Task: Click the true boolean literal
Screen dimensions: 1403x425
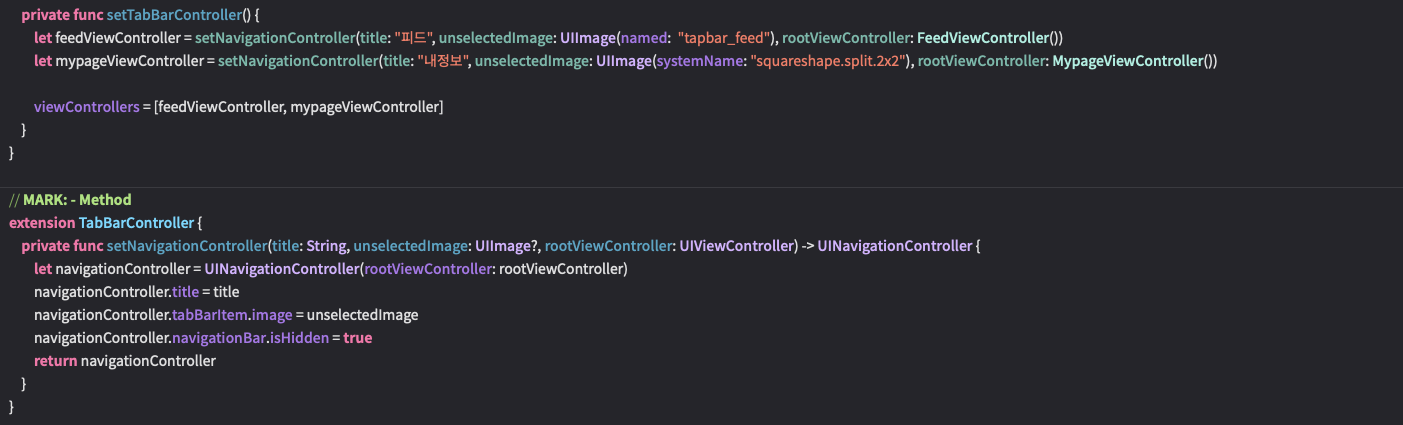Action: (x=357, y=338)
